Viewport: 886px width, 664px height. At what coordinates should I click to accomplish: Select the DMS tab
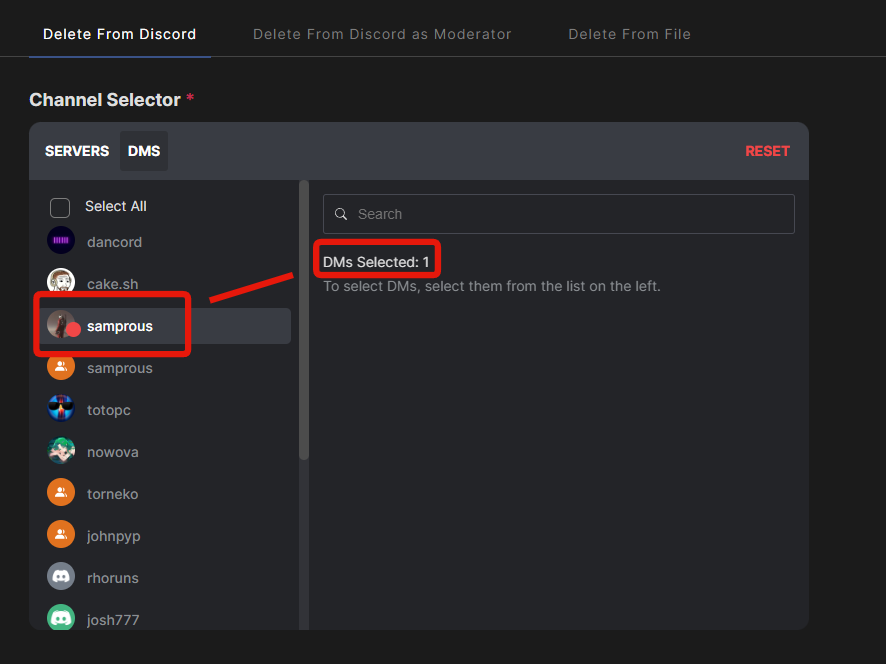(144, 151)
